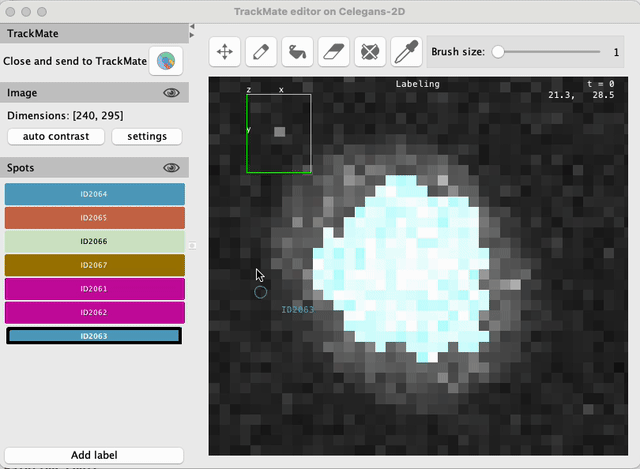Click the TrackMate logo icon button
The width and height of the screenshot is (640, 469).
[x=166, y=61]
